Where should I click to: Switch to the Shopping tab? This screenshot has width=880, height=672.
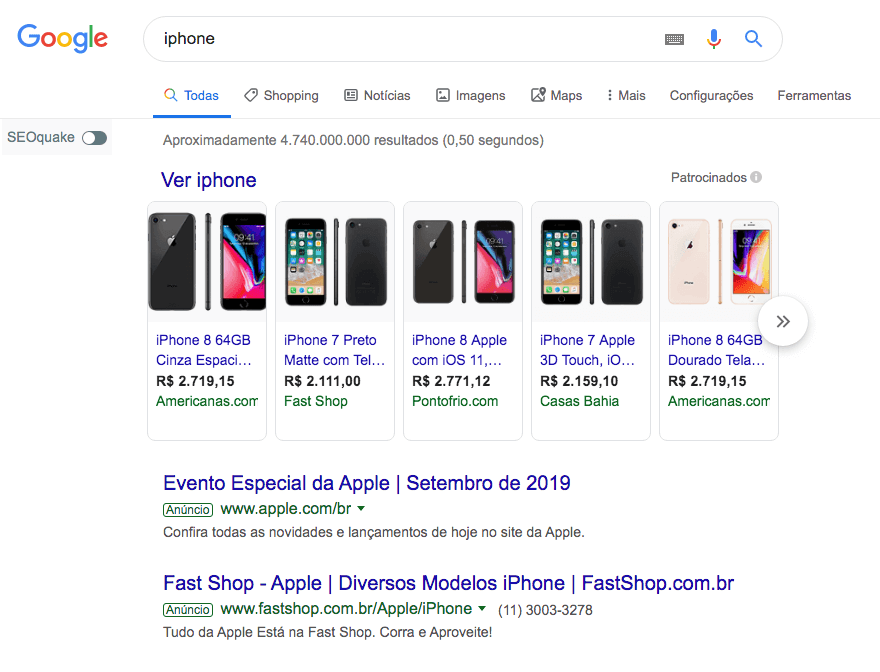click(281, 95)
